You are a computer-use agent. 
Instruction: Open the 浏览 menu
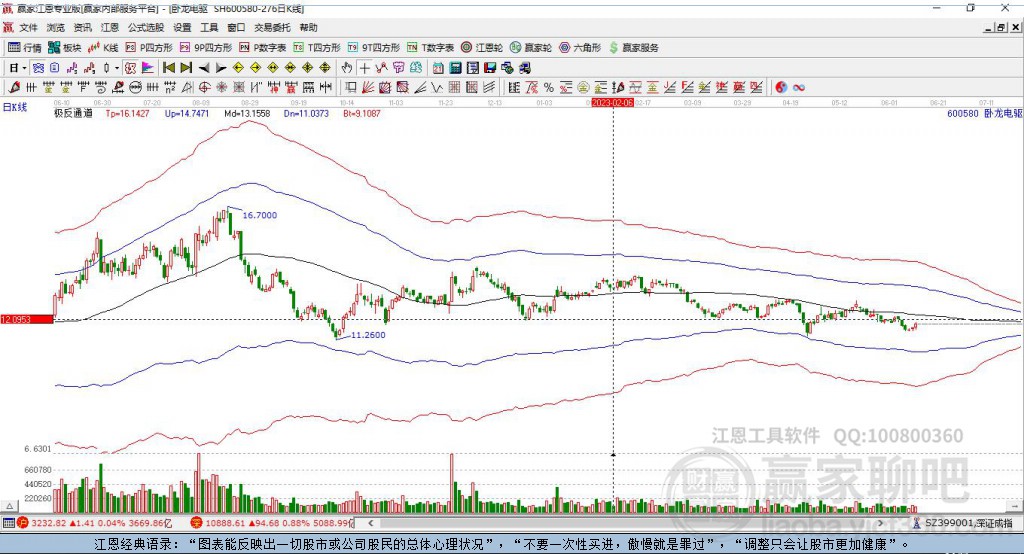pyautogui.click(x=56, y=27)
